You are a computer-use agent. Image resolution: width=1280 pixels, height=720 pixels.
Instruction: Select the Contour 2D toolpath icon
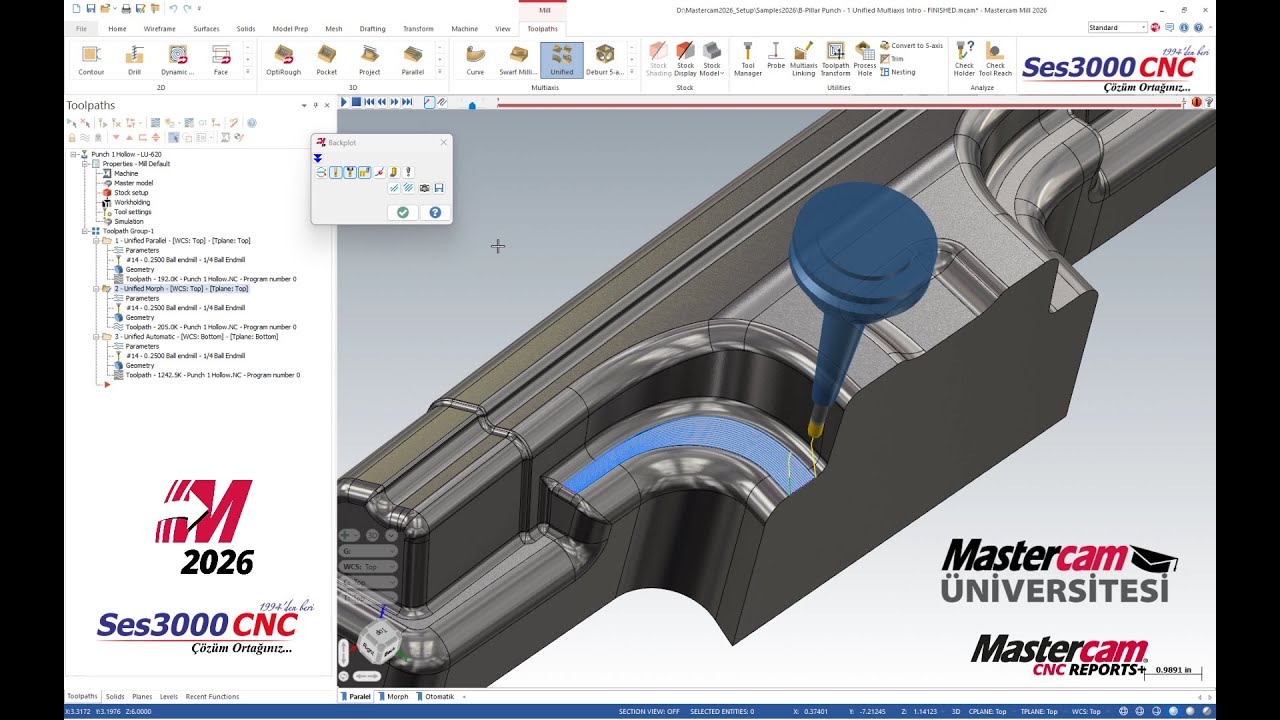tap(91, 60)
